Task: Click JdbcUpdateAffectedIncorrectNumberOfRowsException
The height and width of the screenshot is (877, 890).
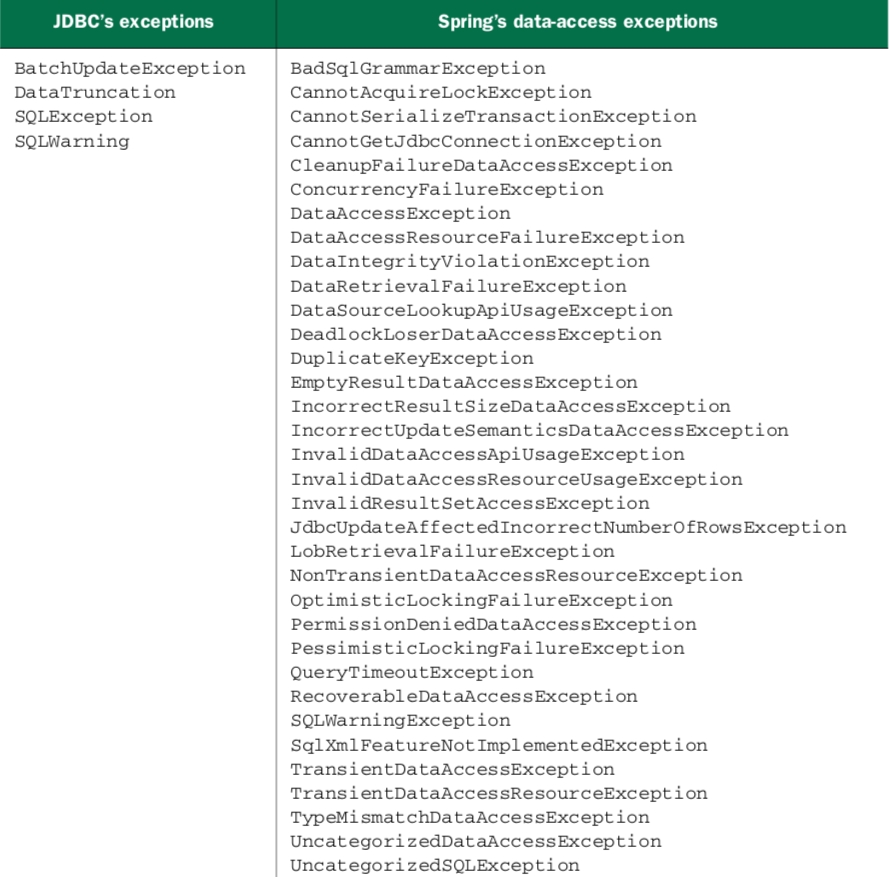Action: (568, 527)
